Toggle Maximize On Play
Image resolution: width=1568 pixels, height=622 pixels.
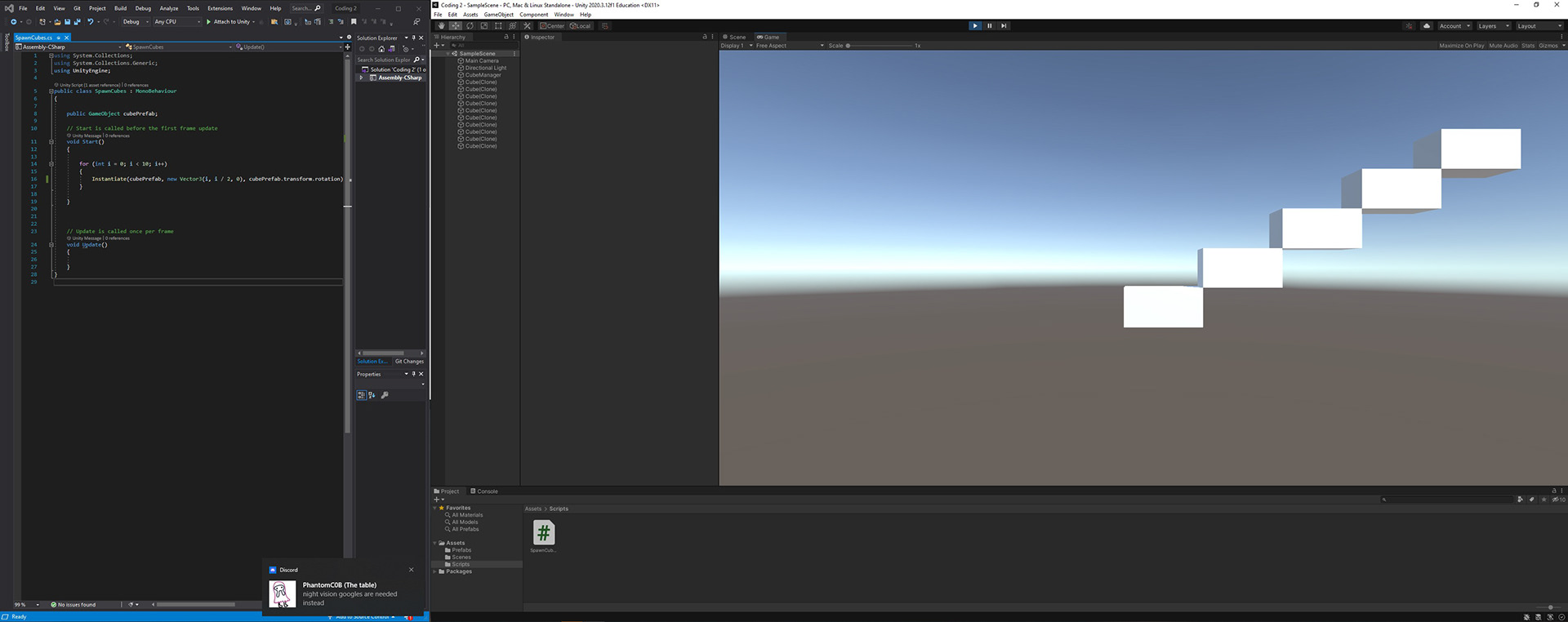tap(1462, 46)
